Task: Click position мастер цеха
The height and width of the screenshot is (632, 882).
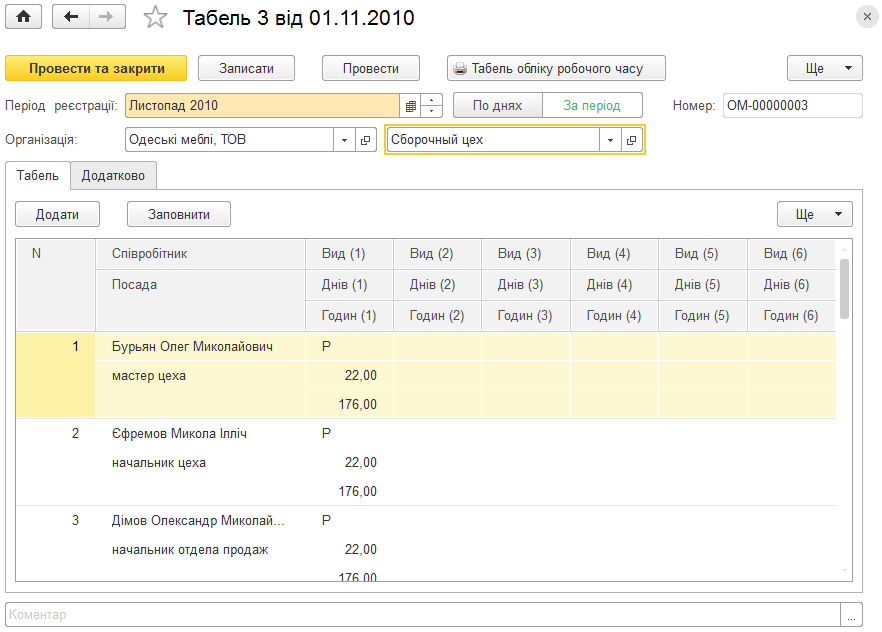Action: [x=148, y=376]
